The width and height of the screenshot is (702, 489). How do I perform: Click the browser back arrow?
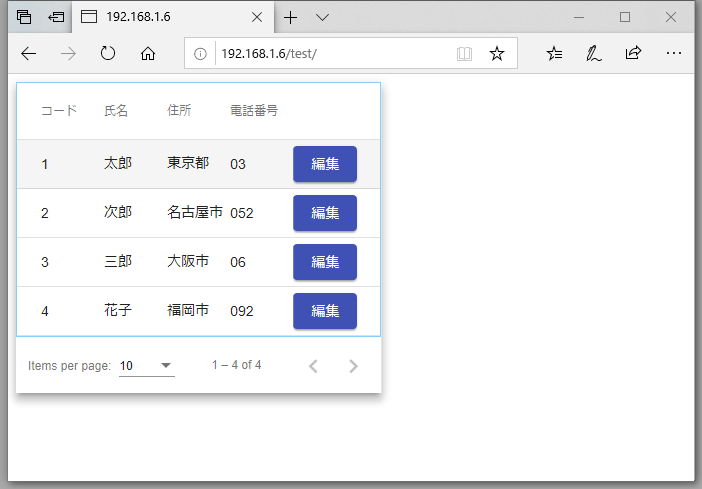(x=29, y=54)
